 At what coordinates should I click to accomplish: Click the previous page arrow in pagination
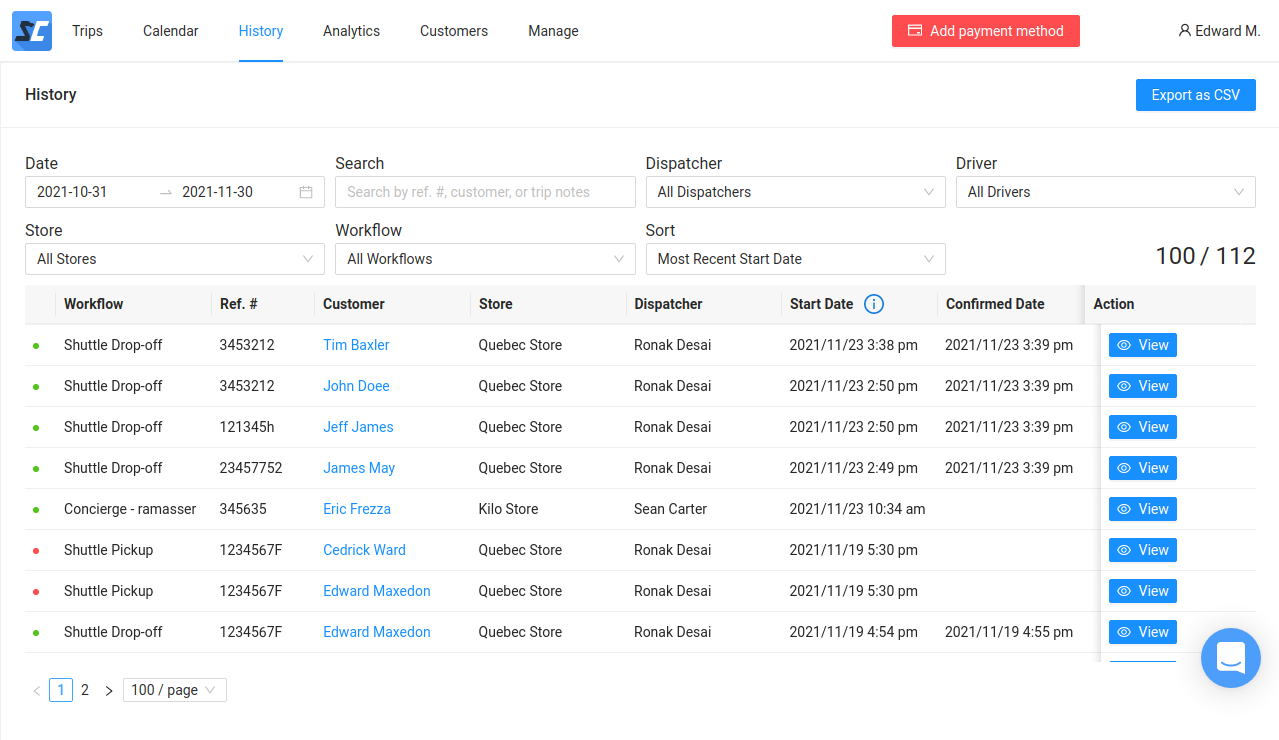[37, 689]
